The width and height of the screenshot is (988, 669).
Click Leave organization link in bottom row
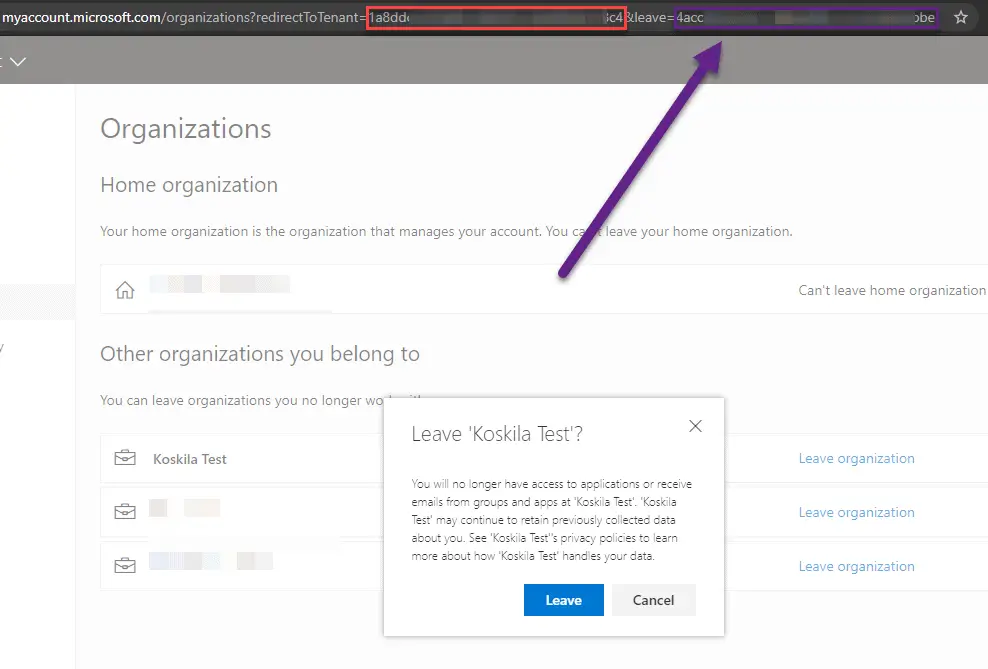coord(856,566)
